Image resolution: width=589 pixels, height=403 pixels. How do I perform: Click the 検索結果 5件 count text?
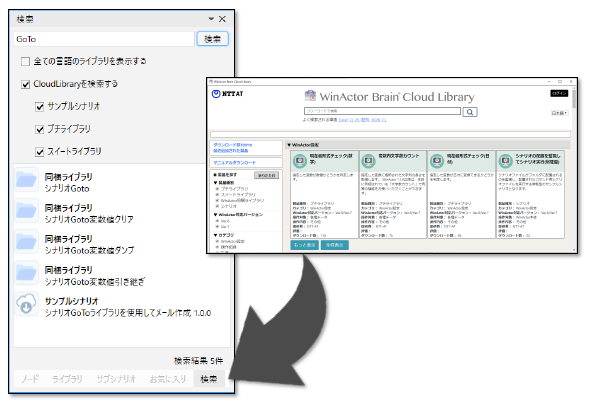click(198, 361)
